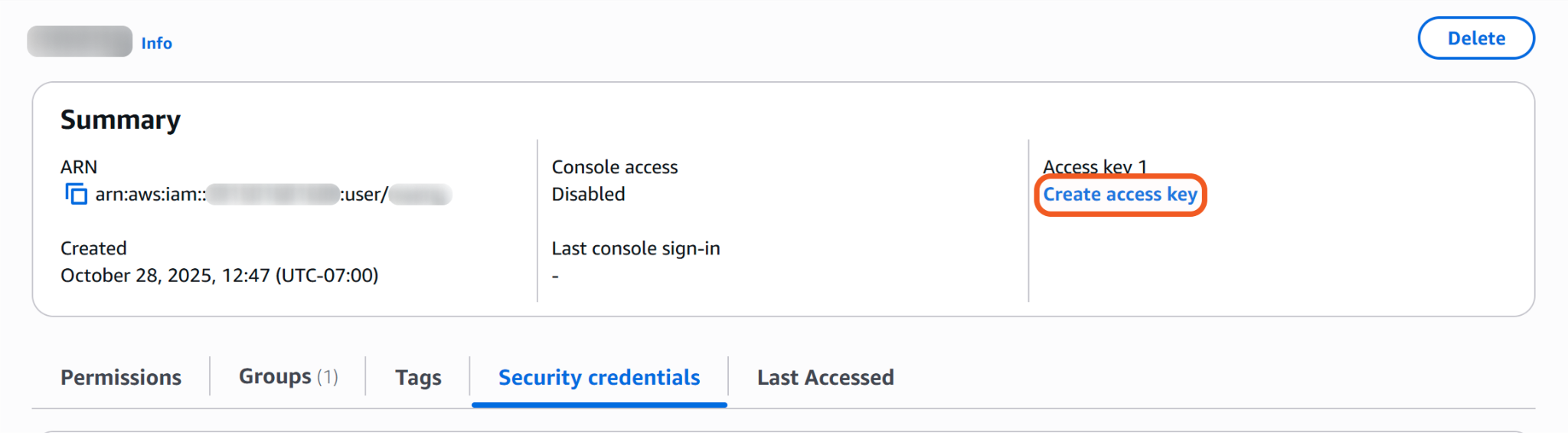
Task: Click the Created field label
Action: click(x=93, y=248)
